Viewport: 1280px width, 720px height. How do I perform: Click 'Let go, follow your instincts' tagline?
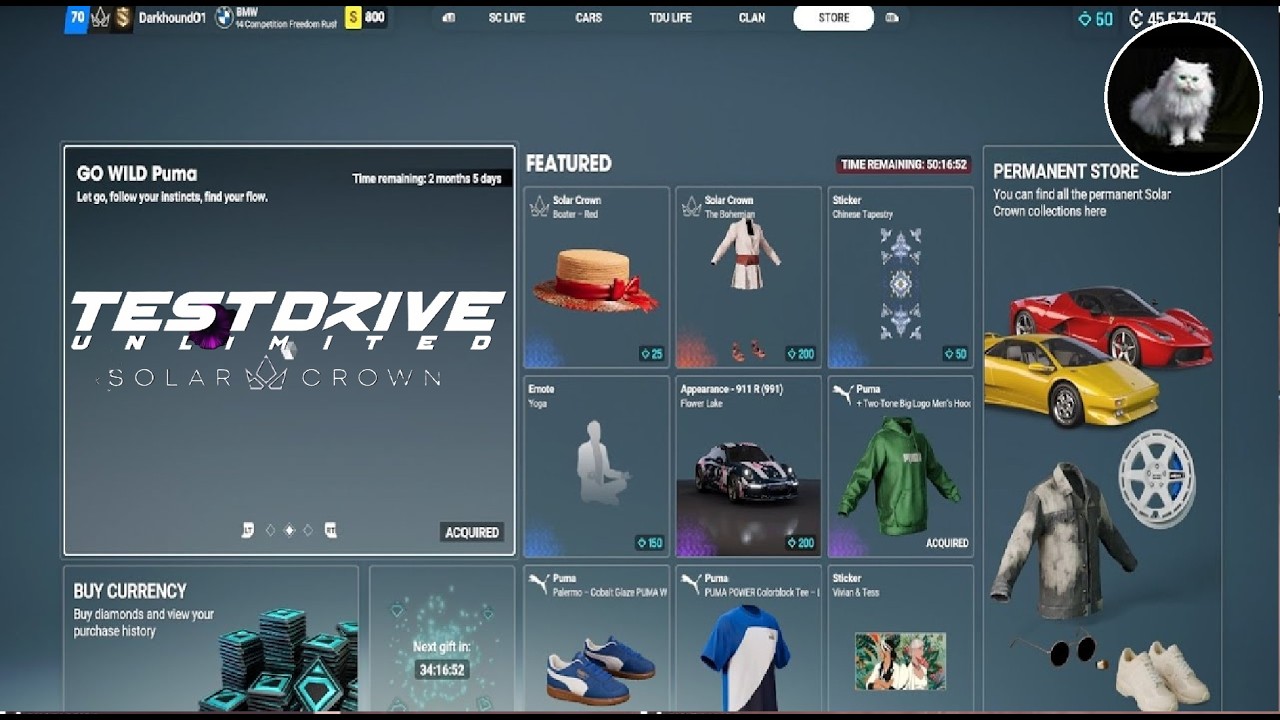point(172,197)
